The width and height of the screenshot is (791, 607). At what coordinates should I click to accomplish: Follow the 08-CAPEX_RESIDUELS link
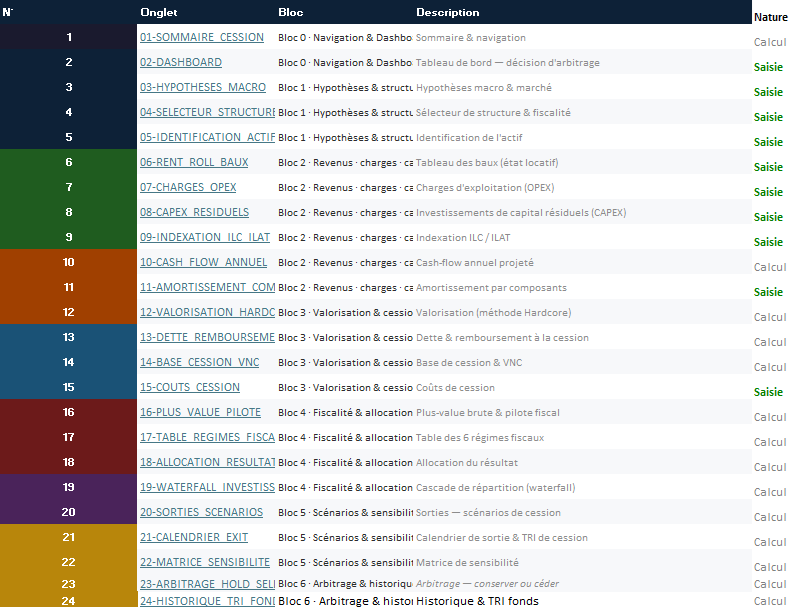tap(194, 212)
